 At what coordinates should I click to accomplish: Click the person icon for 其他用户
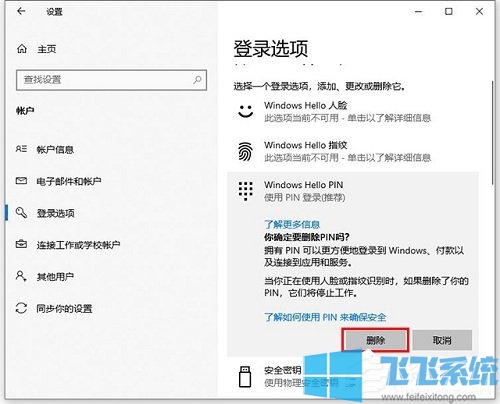pos(21,276)
